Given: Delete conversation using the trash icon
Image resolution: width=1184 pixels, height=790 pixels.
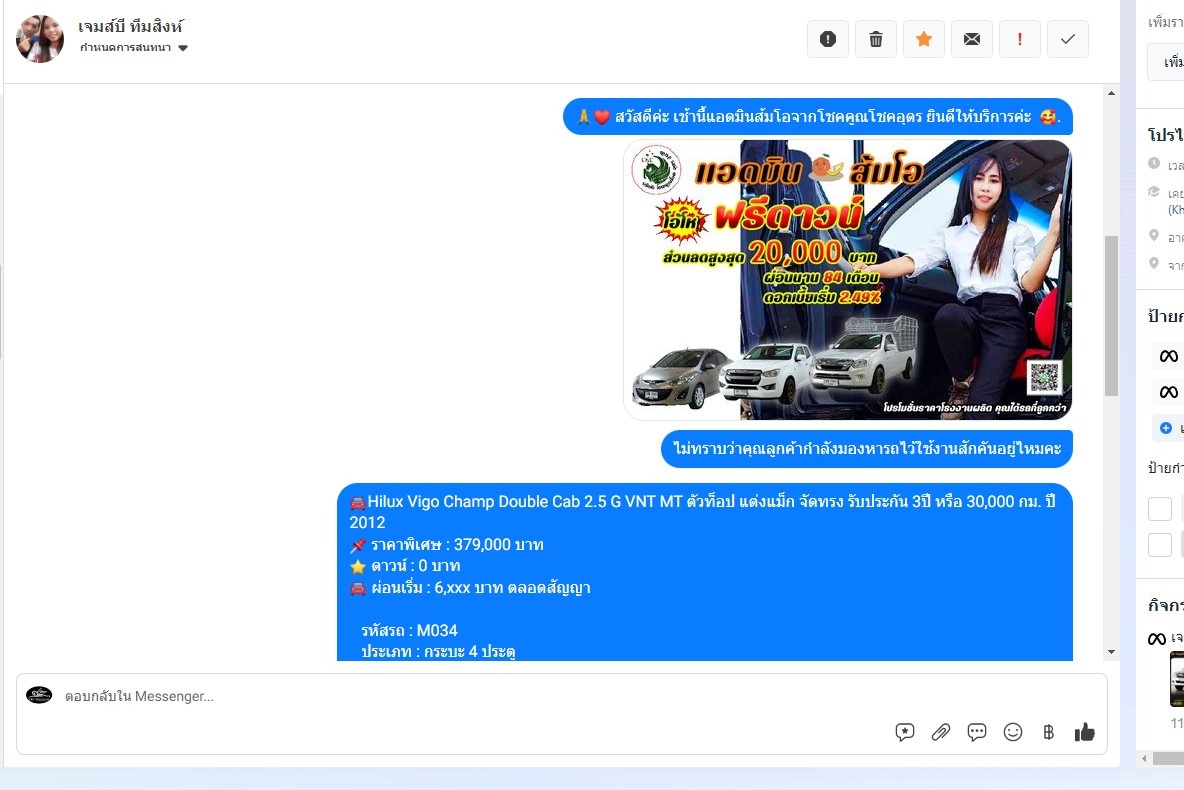Looking at the screenshot, I should click(x=876, y=39).
